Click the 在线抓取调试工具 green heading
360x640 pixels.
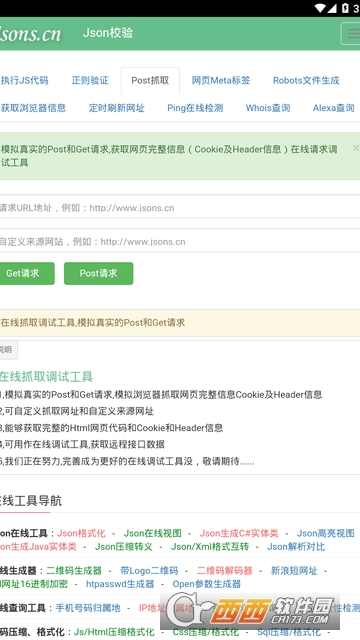click(47, 376)
